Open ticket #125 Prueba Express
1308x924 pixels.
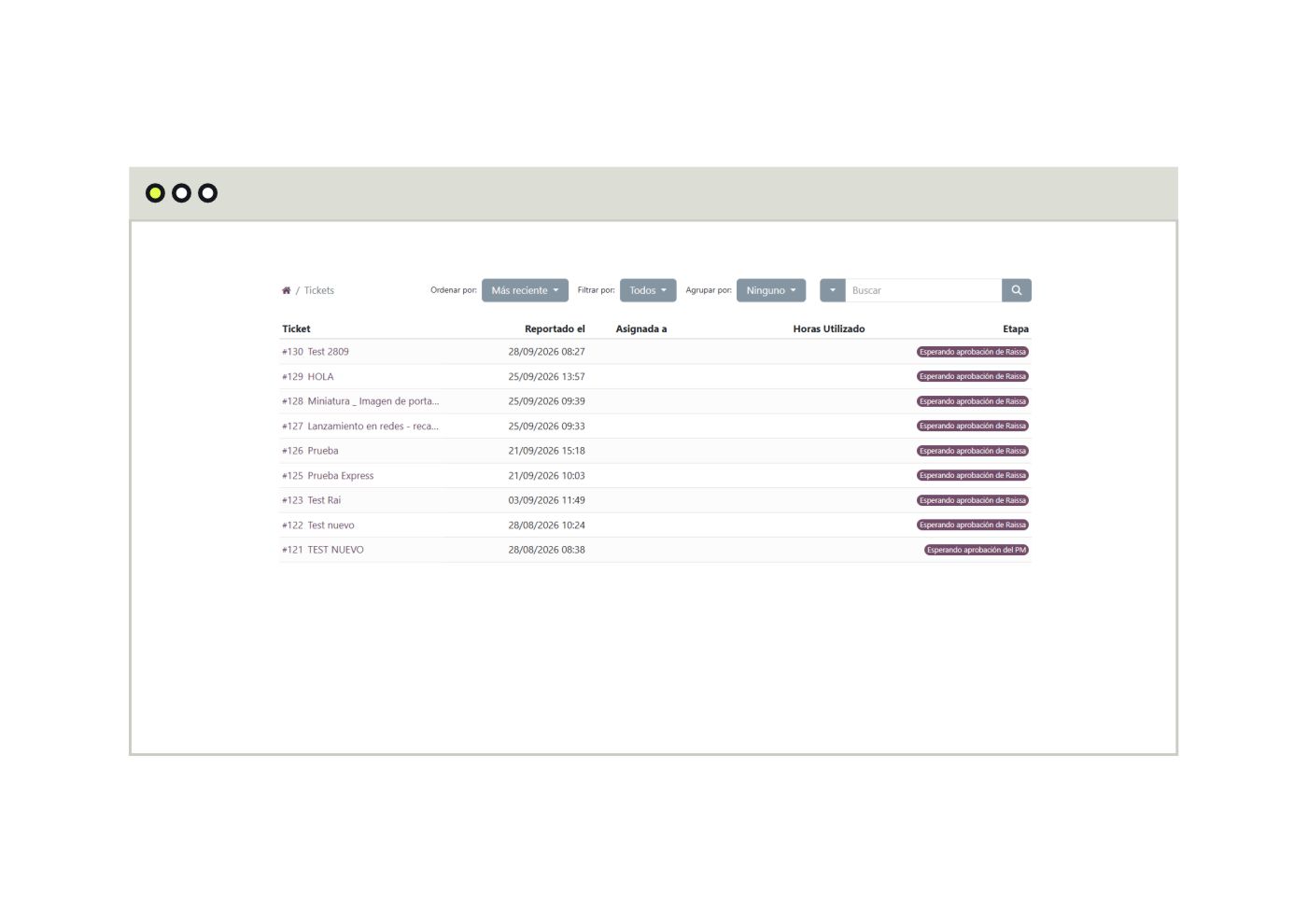[x=328, y=476]
